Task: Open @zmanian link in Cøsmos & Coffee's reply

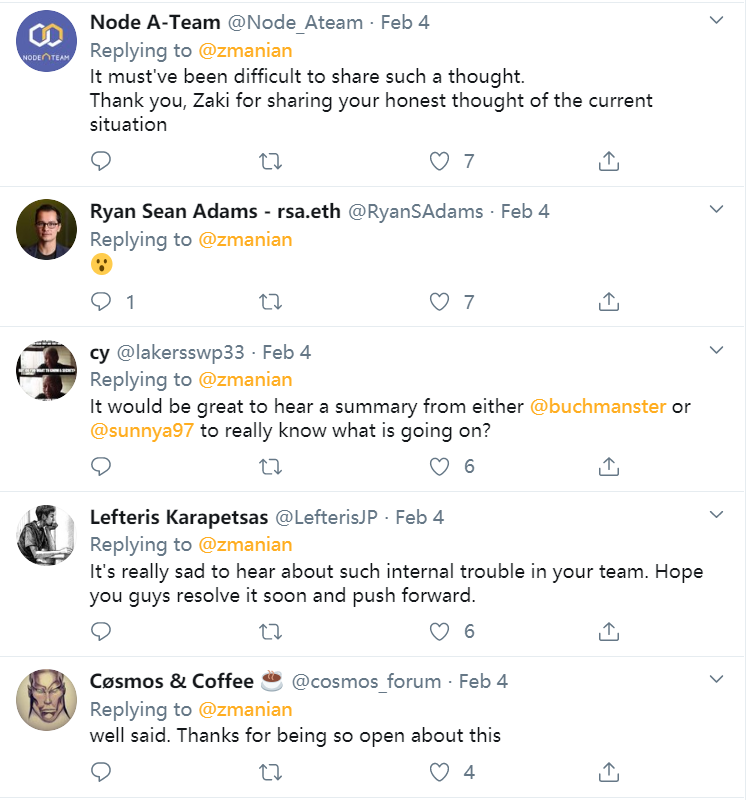Action: pyautogui.click(x=245, y=709)
